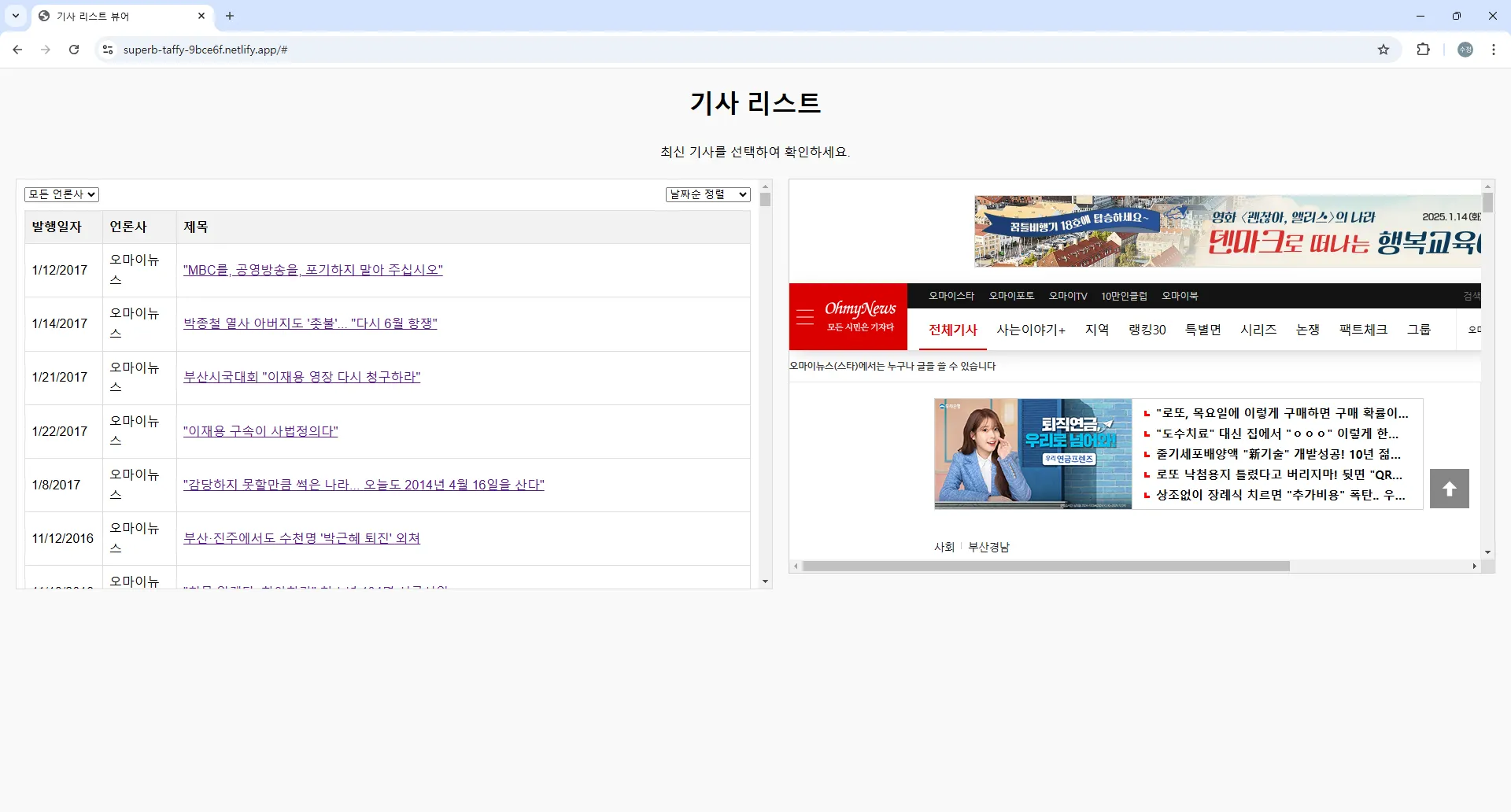
Task: Open 오마이스타 in the top bar
Action: point(951,296)
